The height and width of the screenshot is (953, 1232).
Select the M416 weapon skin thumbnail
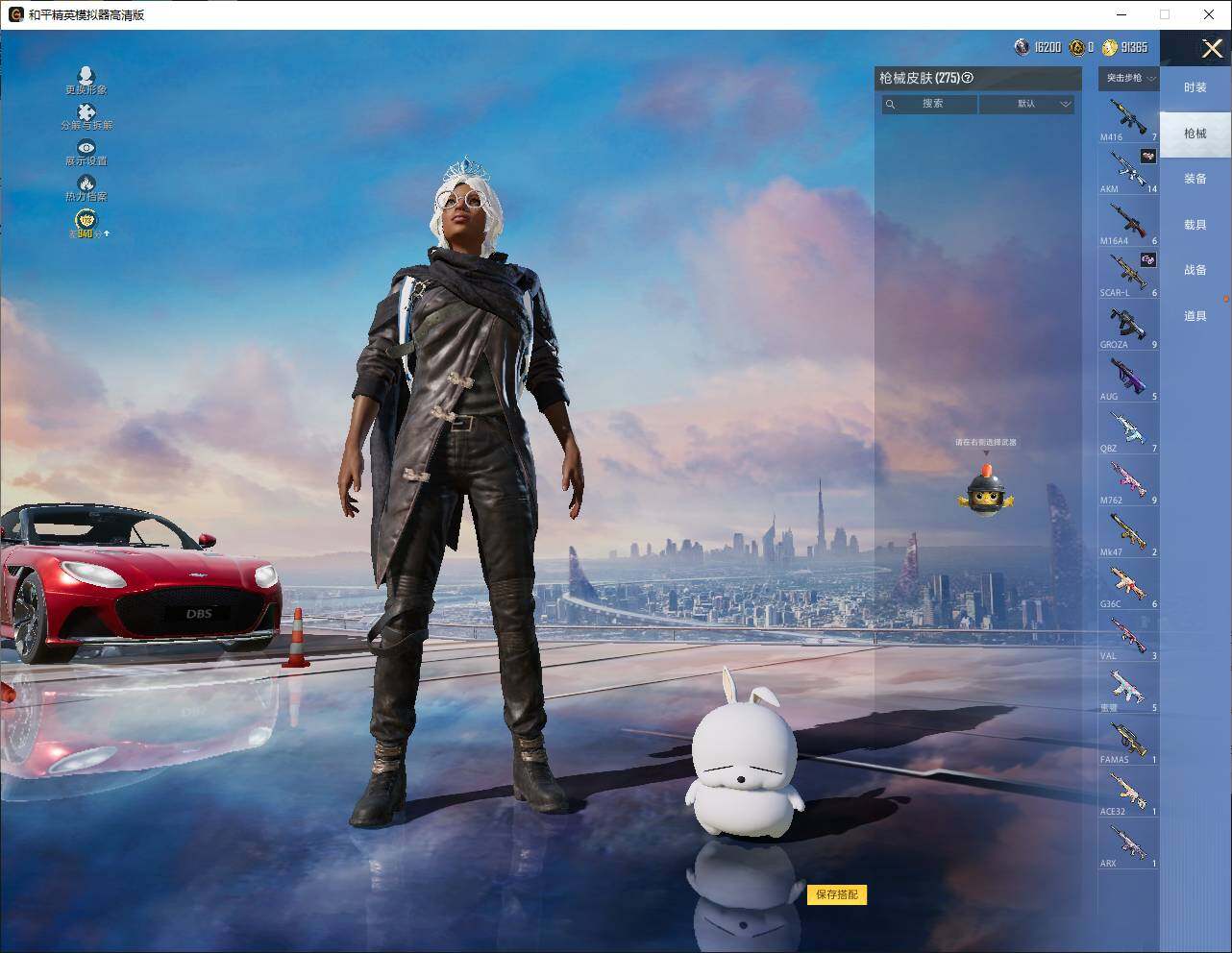1128,118
